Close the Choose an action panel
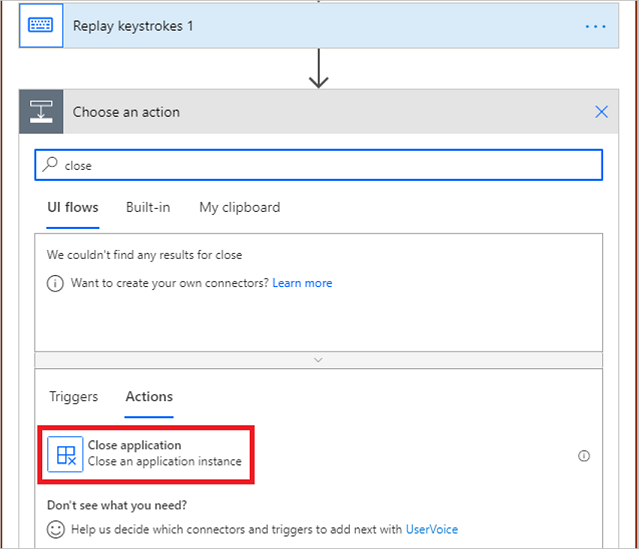Viewport: 639px width, 549px height. [602, 112]
